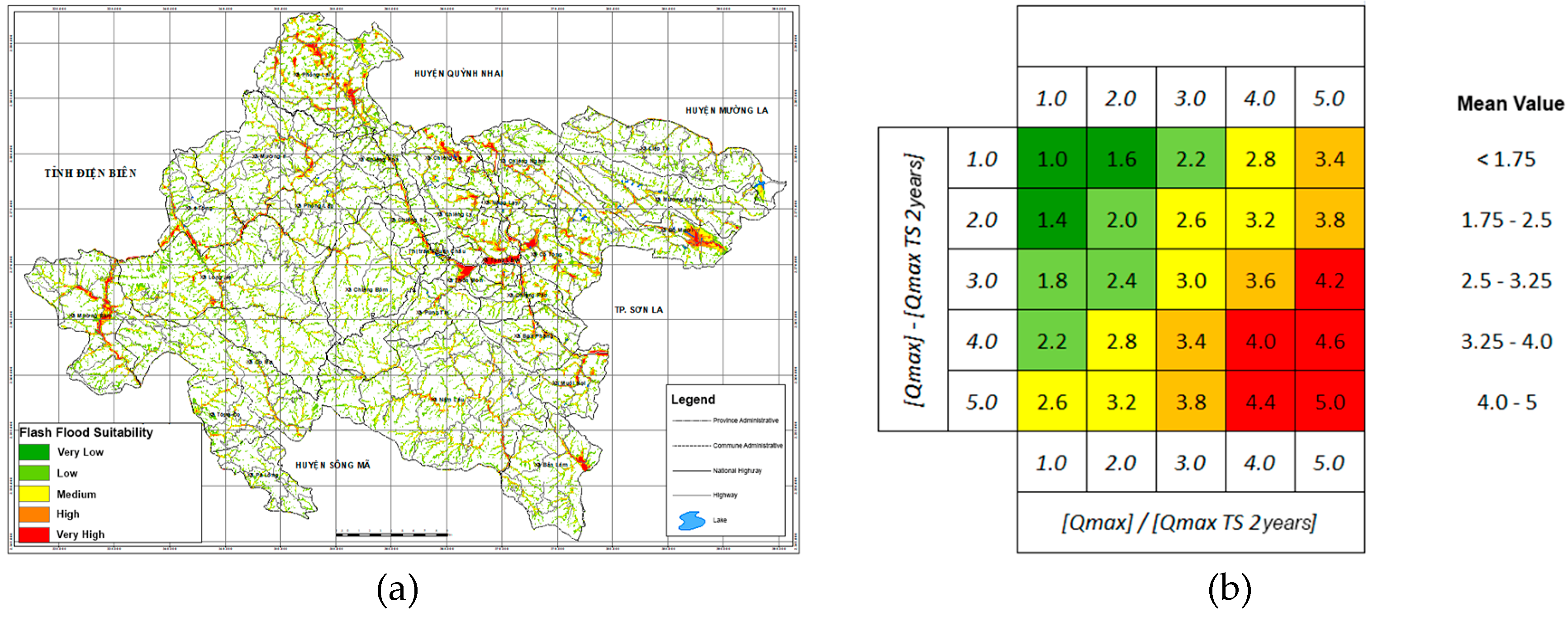Select the orange matrix cell showing 3.6
Image resolution: width=1568 pixels, height=617 pixels.
click(1260, 280)
